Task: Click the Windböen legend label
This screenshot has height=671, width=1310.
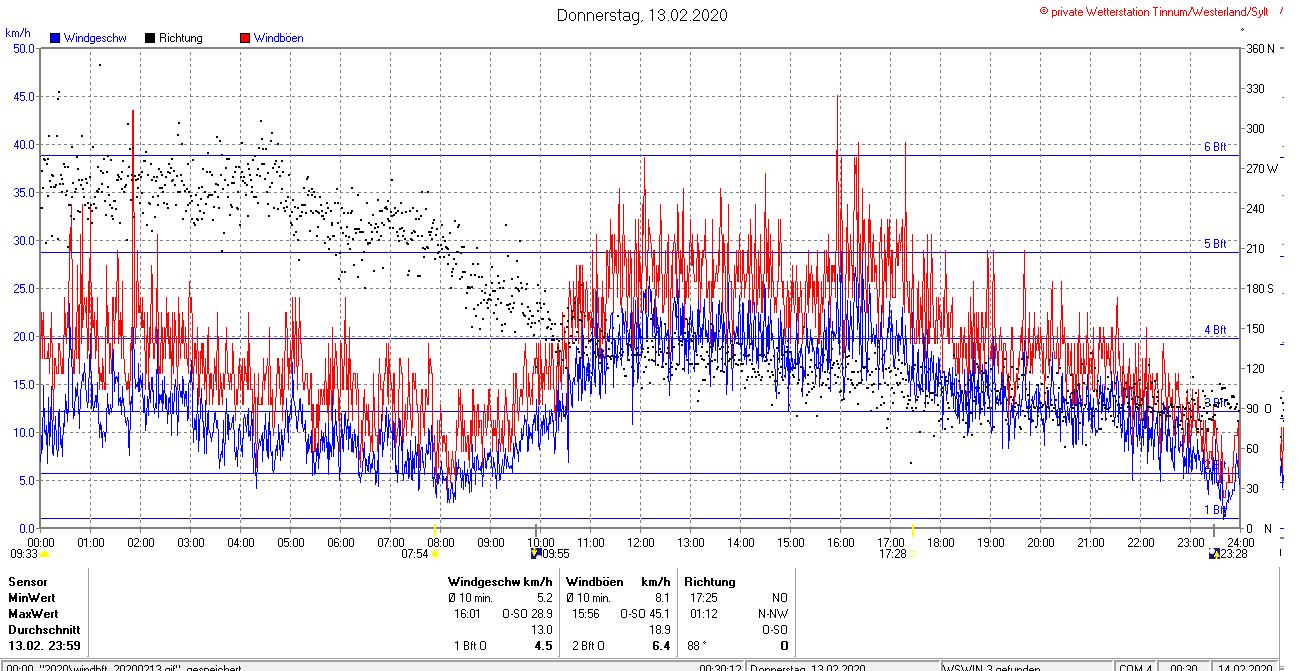Action: (x=279, y=38)
